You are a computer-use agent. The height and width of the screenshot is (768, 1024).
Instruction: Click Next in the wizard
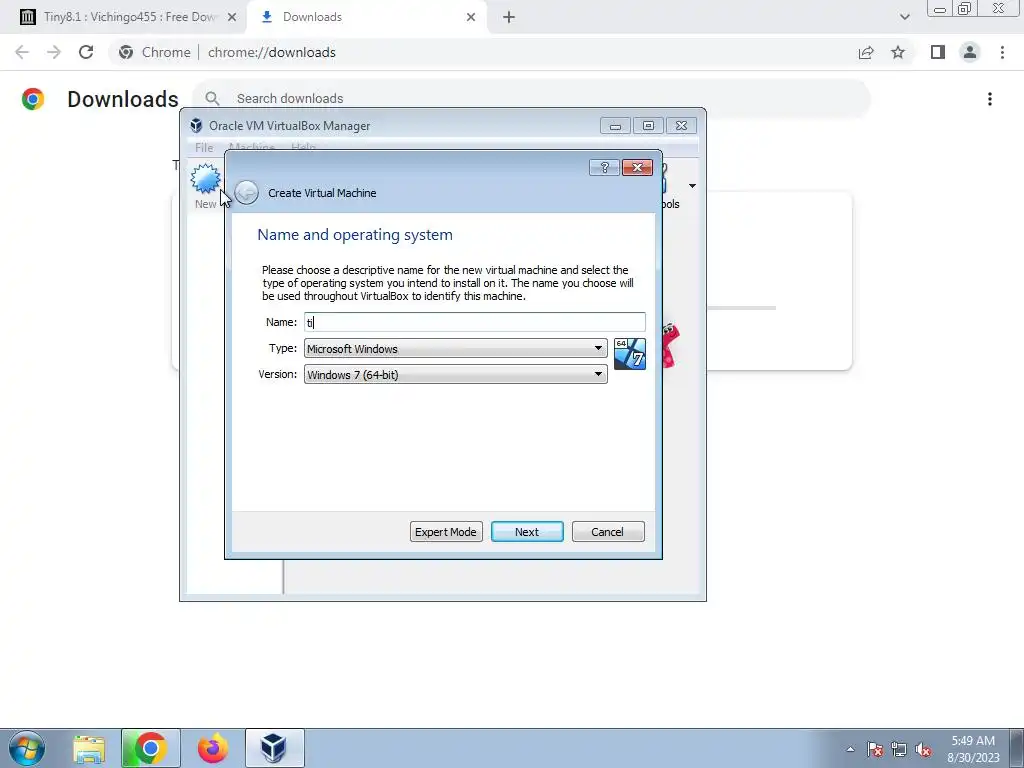(x=527, y=532)
